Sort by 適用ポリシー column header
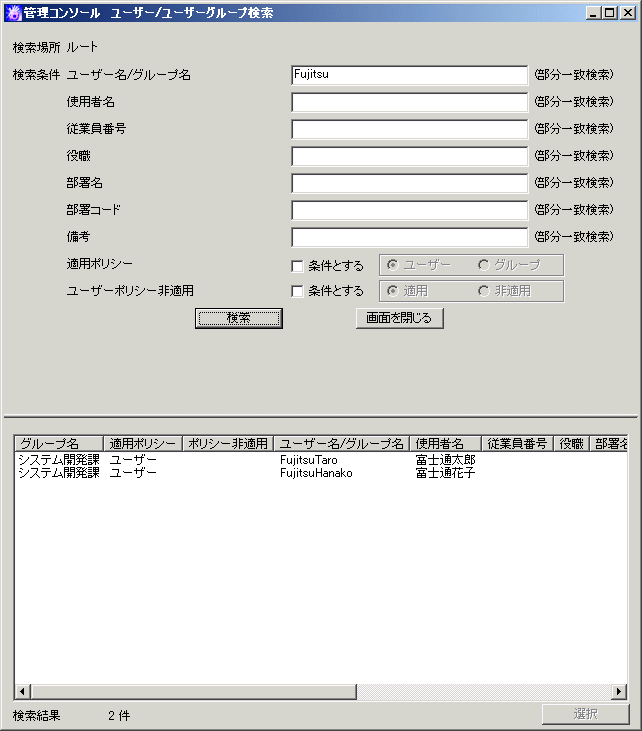The image size is (642, 731). 143,443
